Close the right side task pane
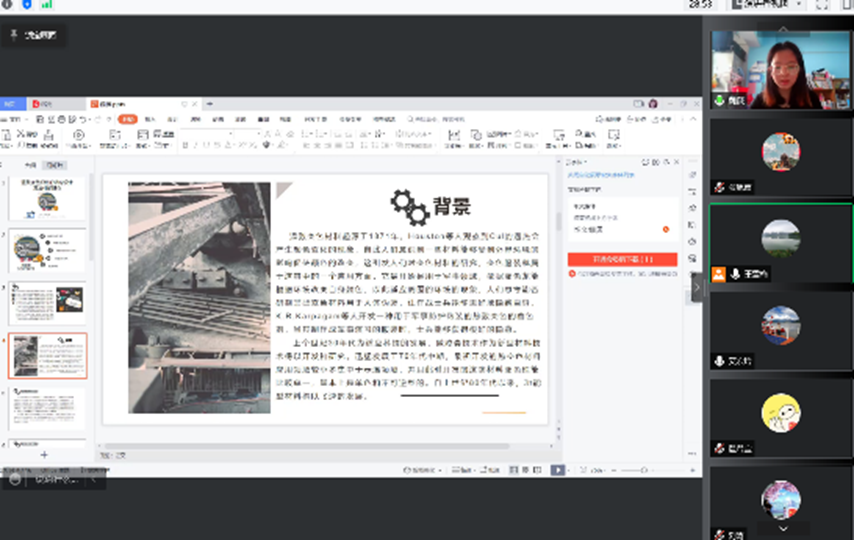854x540 pixels. click(x=676, y=160)
